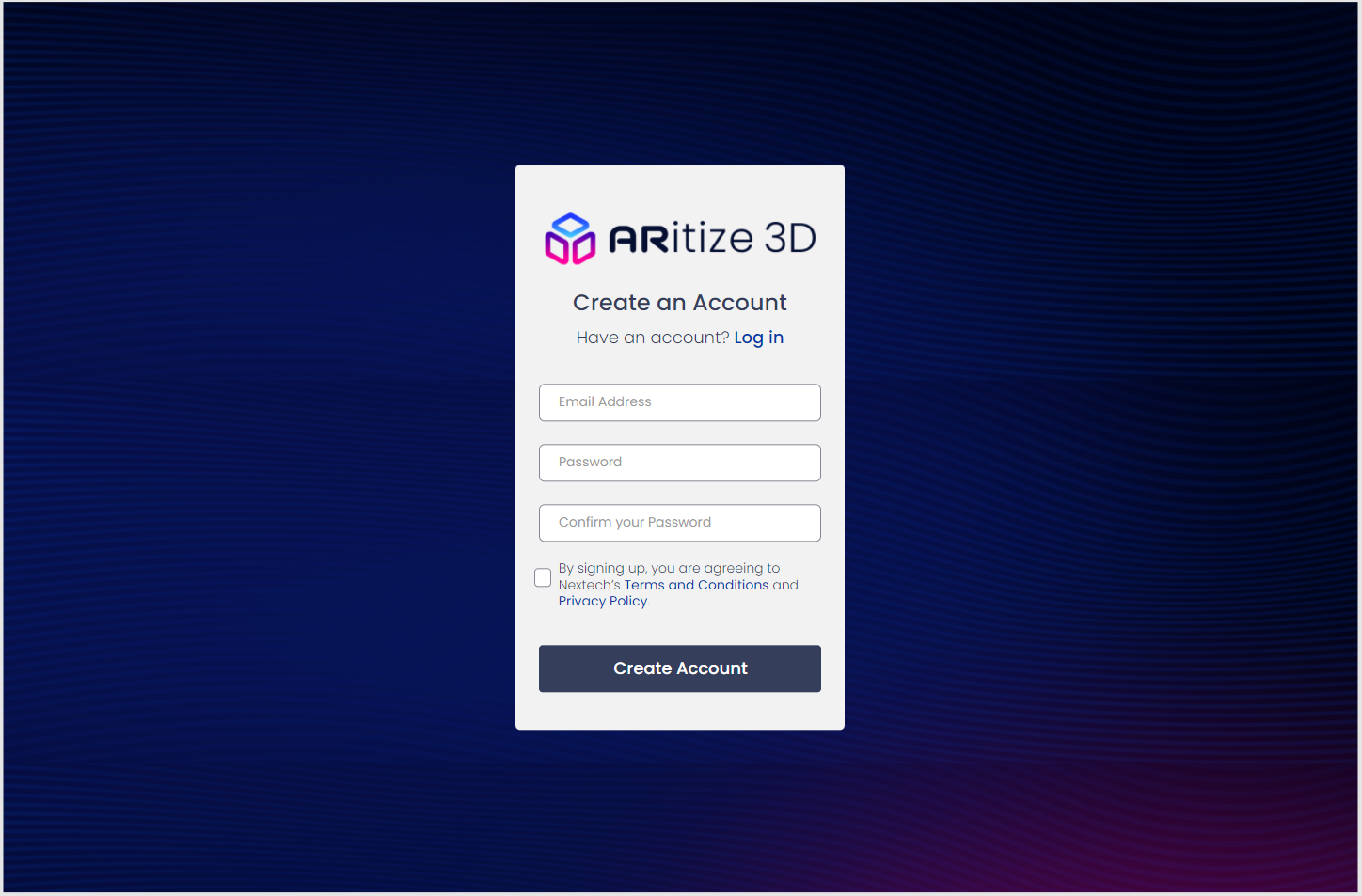Click the ARitize 3D cube logo
The height and width of the screenshot is (896, 1362).
(x=570, y=239)
